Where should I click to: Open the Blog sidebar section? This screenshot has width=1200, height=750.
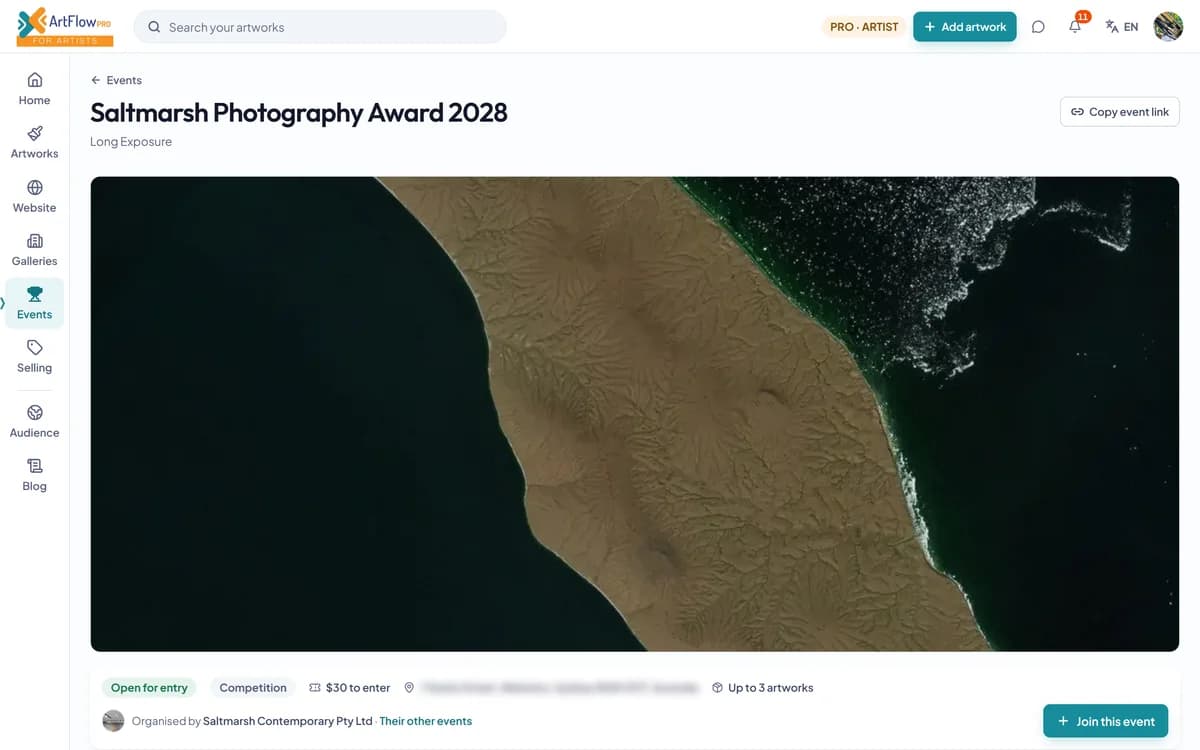click(34, 475)
